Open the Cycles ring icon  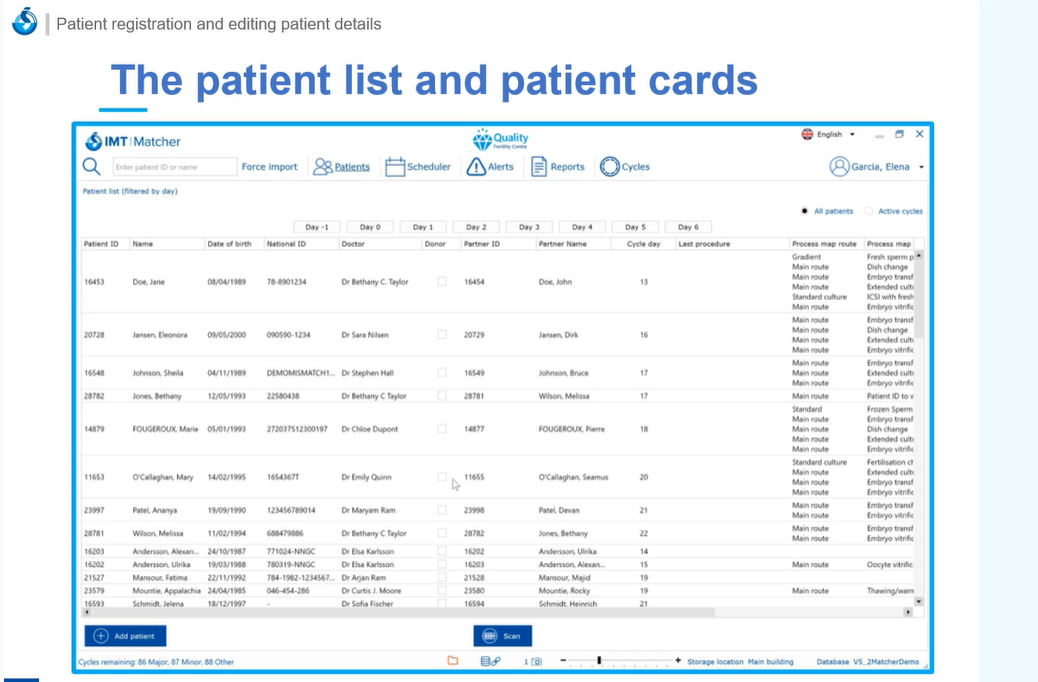point(609,167)
